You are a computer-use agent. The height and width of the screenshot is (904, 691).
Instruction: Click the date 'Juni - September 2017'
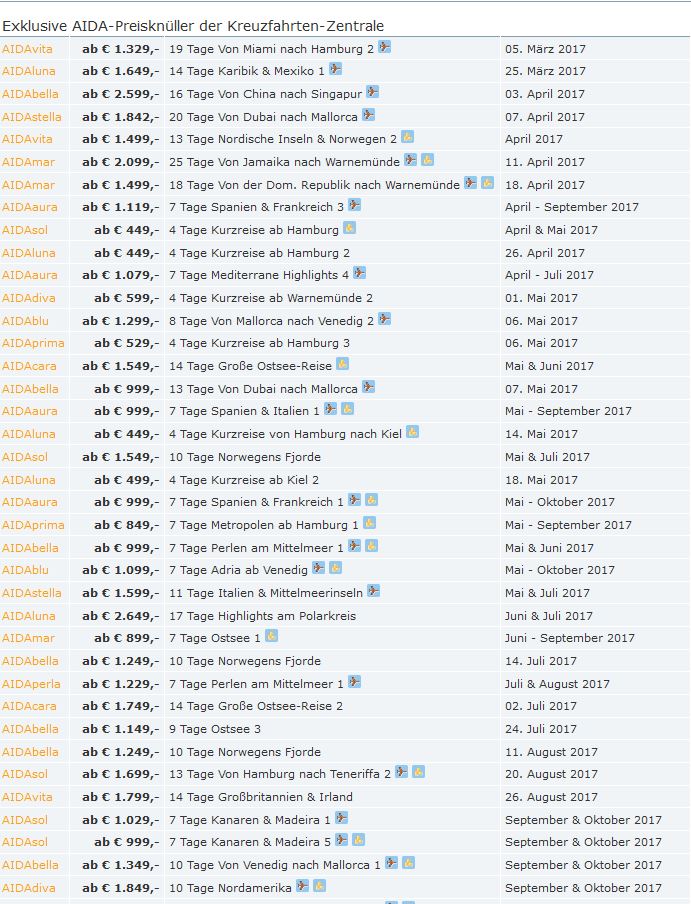click(570, 638)
